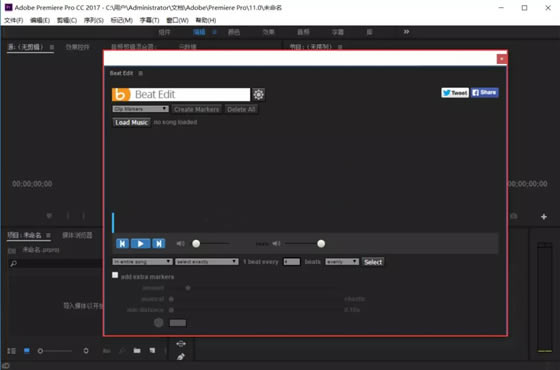Open the 窗口(W) menu

(177, 20)
